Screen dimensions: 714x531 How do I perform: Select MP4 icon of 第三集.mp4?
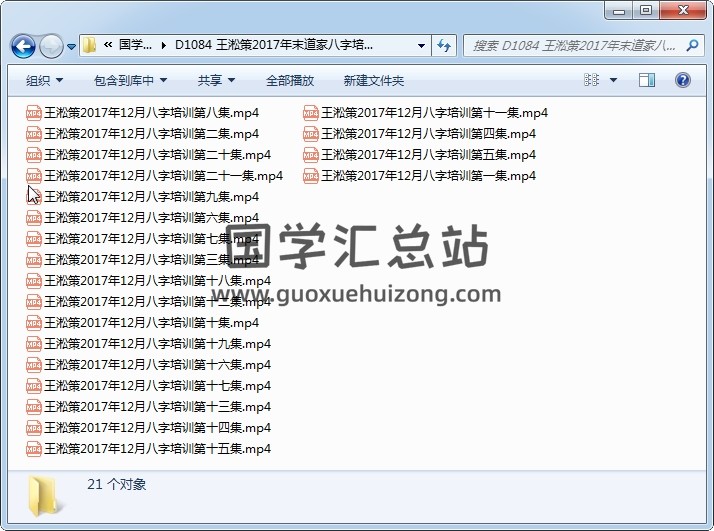click(x=34, y=260)
